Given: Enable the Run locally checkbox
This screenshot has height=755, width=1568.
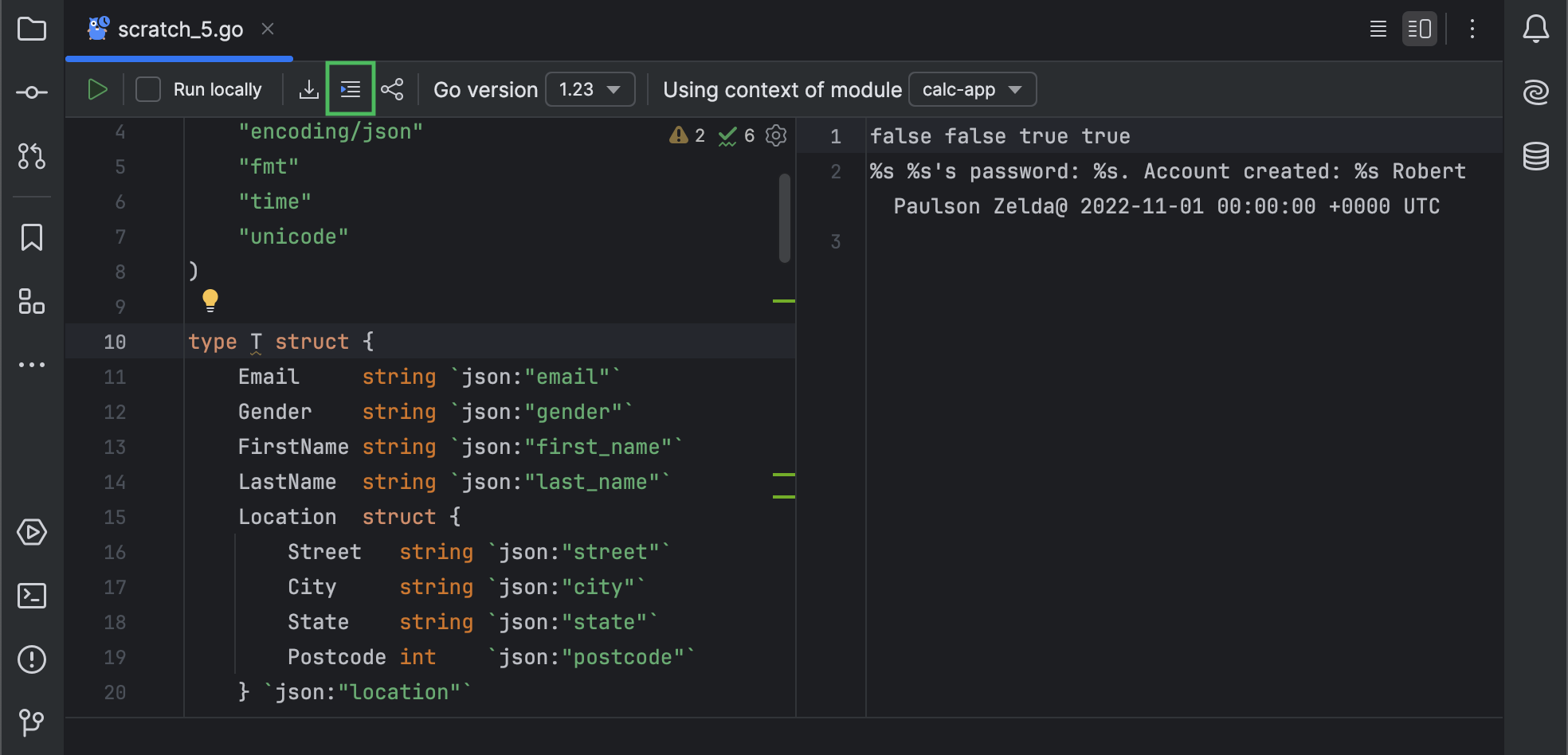Looking at the screenshot, I should pyautogui.click(x=148, y=89).
